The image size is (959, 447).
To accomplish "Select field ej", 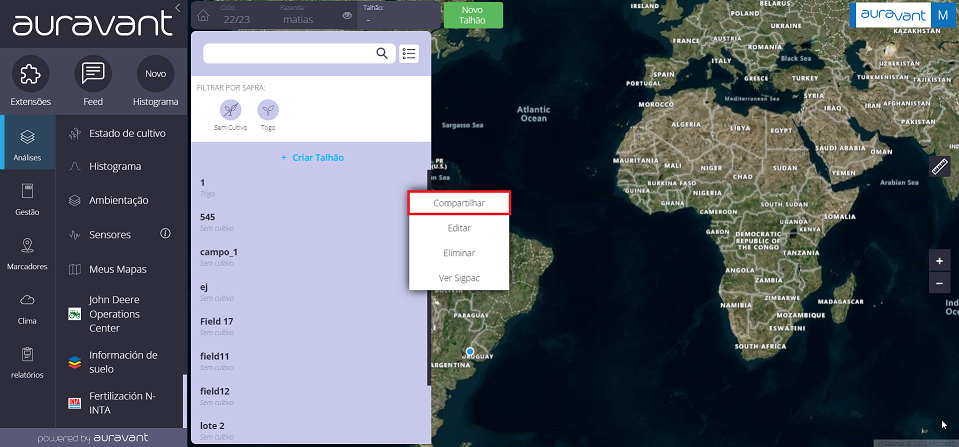I will tap(311, 292).
